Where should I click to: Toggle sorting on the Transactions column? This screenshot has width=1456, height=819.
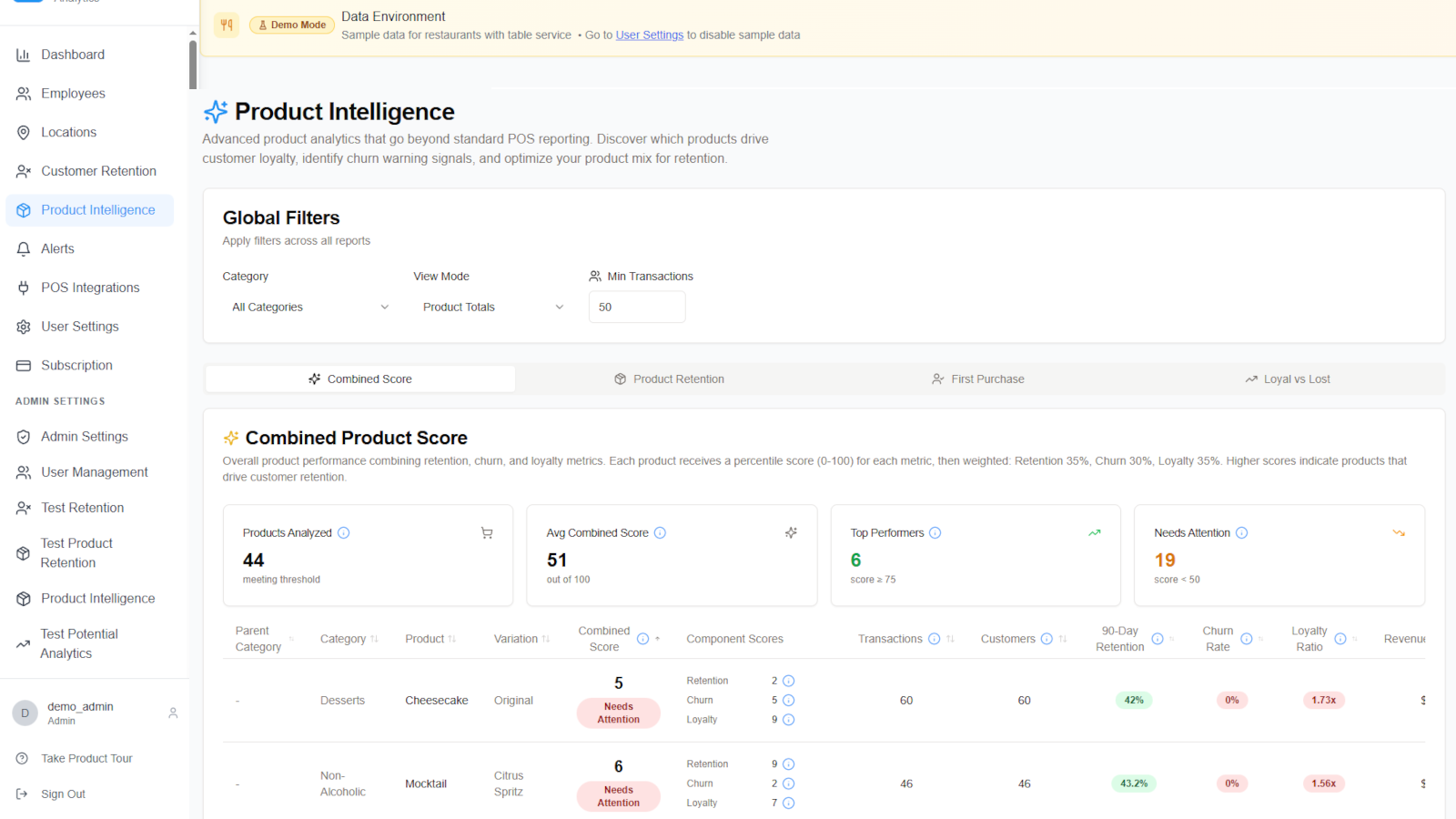coord(950,638)
